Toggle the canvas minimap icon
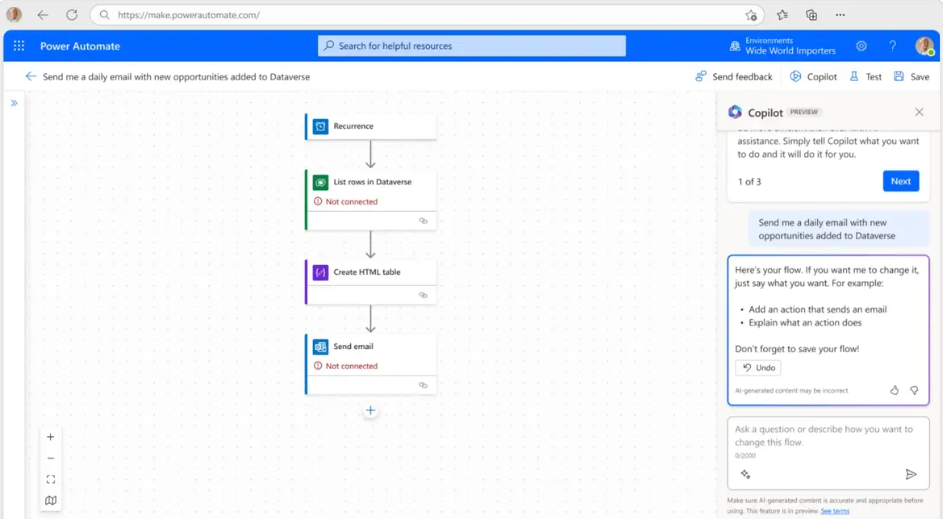Screen dimensions: 943x519 tap(51, 500)
